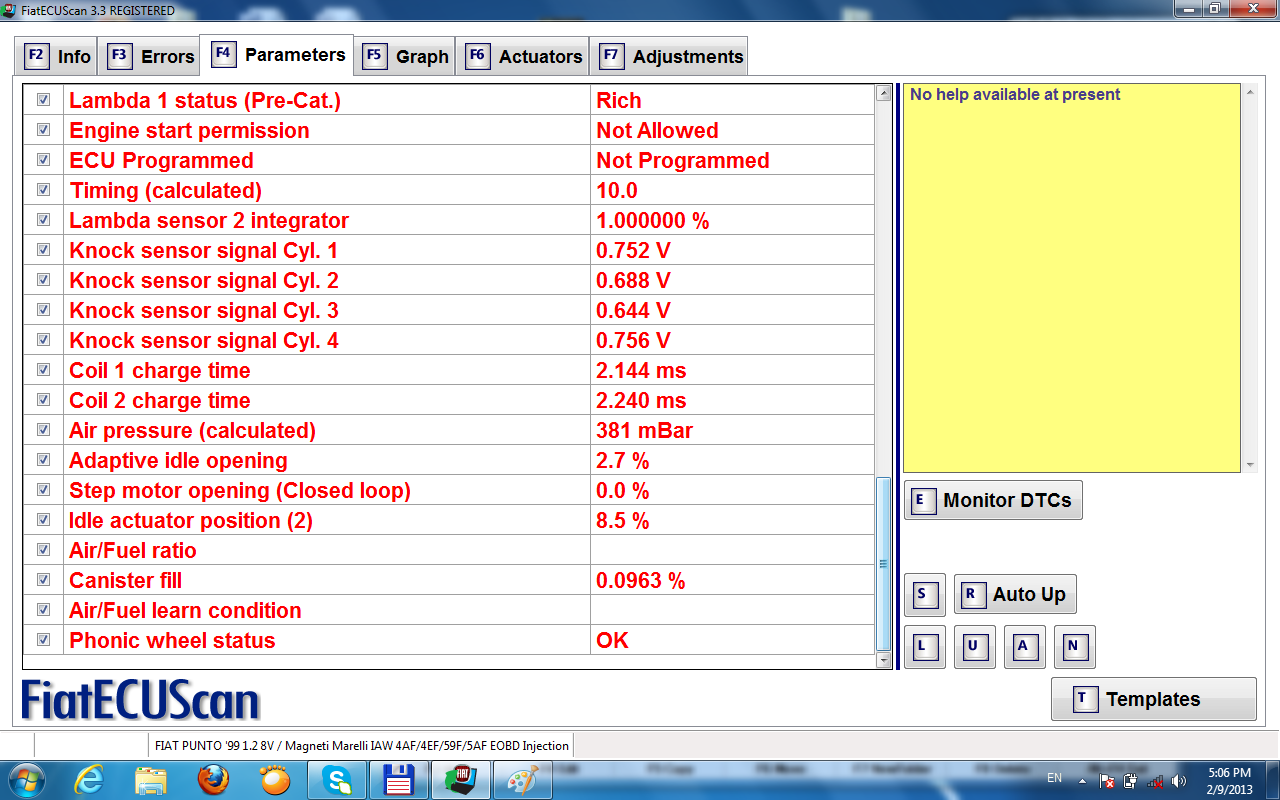Image resolution: width=1280 pixels, height=800 pixels.
Task: Open the Windows Start menu
Action: click(25, 779)
